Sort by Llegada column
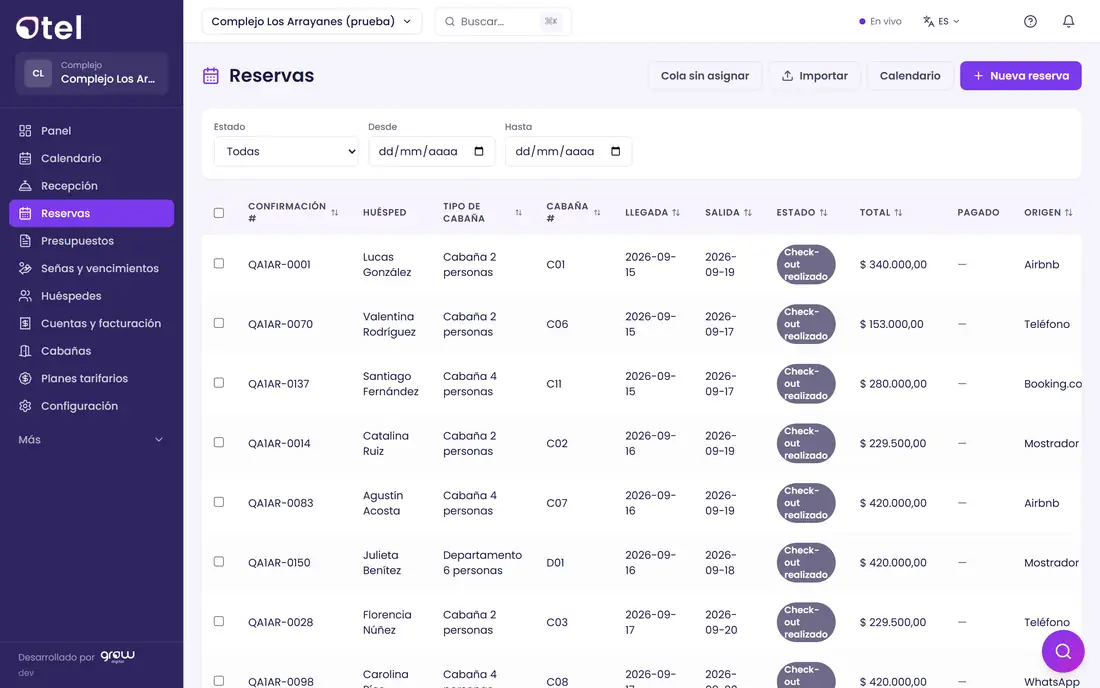This screenshot has height=688, width=1100. click(x=676, y=213)
